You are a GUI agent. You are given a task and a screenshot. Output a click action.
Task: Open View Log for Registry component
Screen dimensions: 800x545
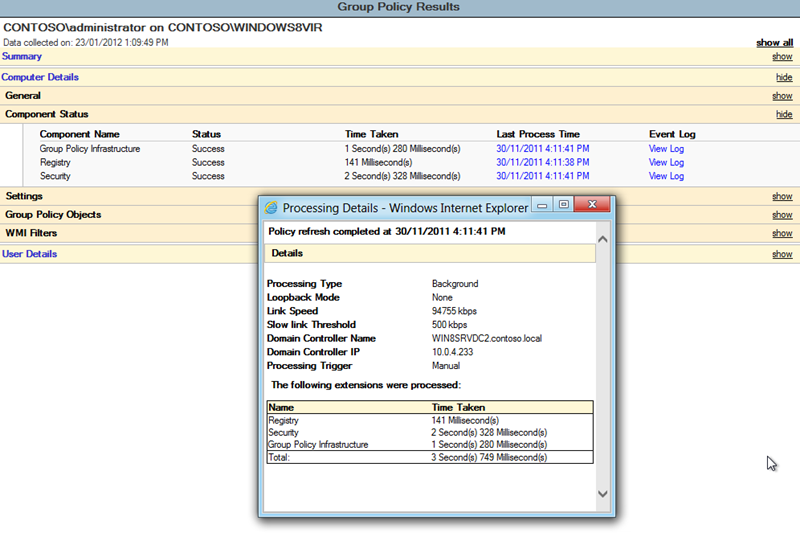pos(666,163)
